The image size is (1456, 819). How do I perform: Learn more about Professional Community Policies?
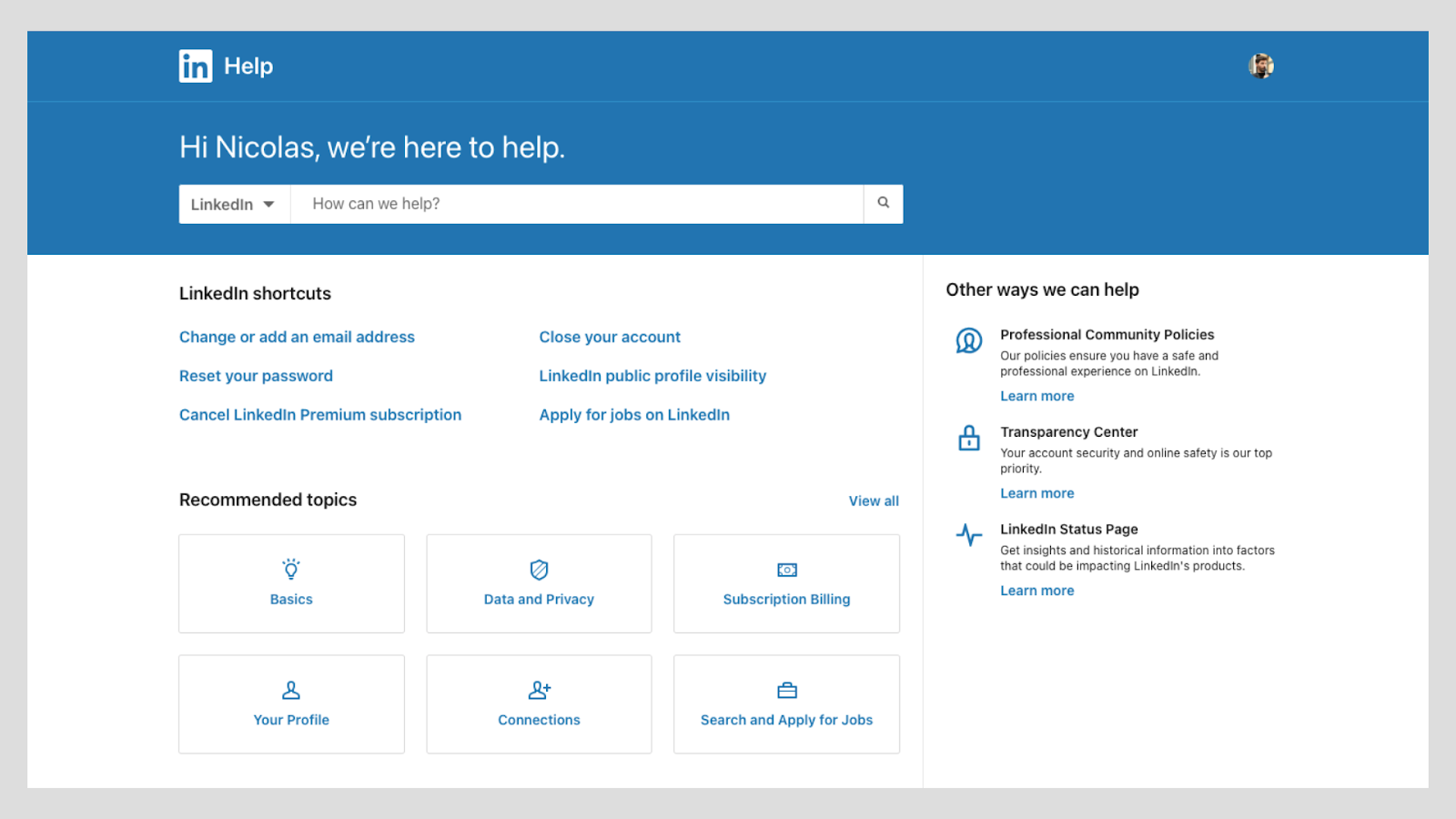pos(1037,396)
